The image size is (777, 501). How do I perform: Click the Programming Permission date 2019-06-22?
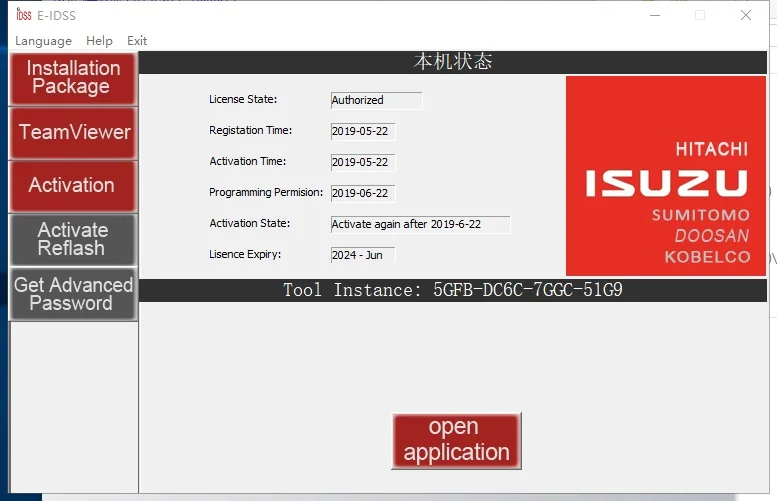[x=363, y=193]
